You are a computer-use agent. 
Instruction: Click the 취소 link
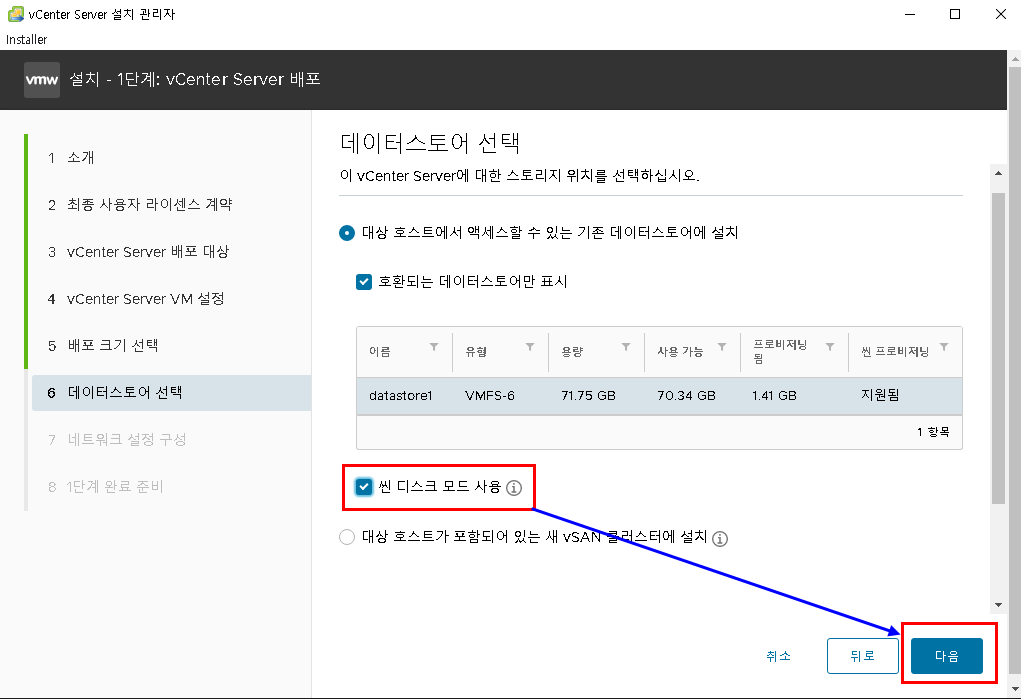click(779, 656)
